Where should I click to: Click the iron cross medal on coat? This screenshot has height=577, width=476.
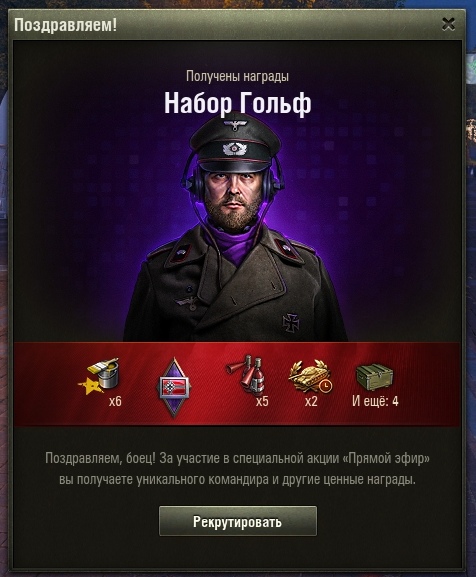(x=291, y=322)
